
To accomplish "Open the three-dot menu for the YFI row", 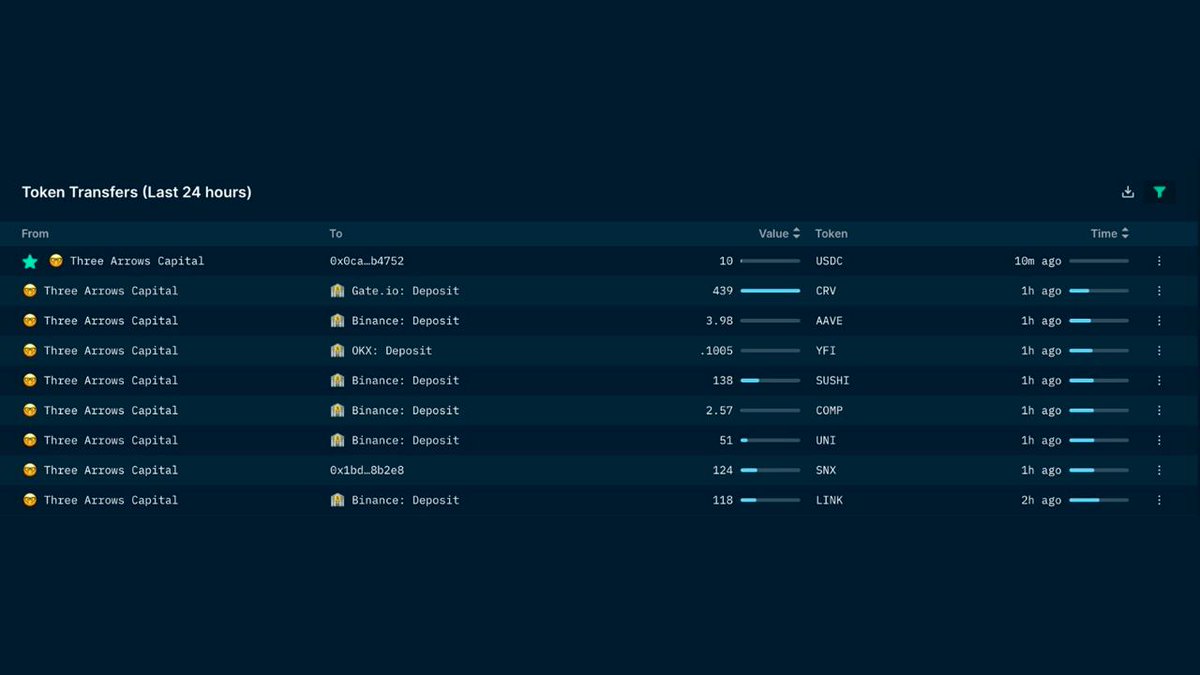I will [x=1159, y=351].
